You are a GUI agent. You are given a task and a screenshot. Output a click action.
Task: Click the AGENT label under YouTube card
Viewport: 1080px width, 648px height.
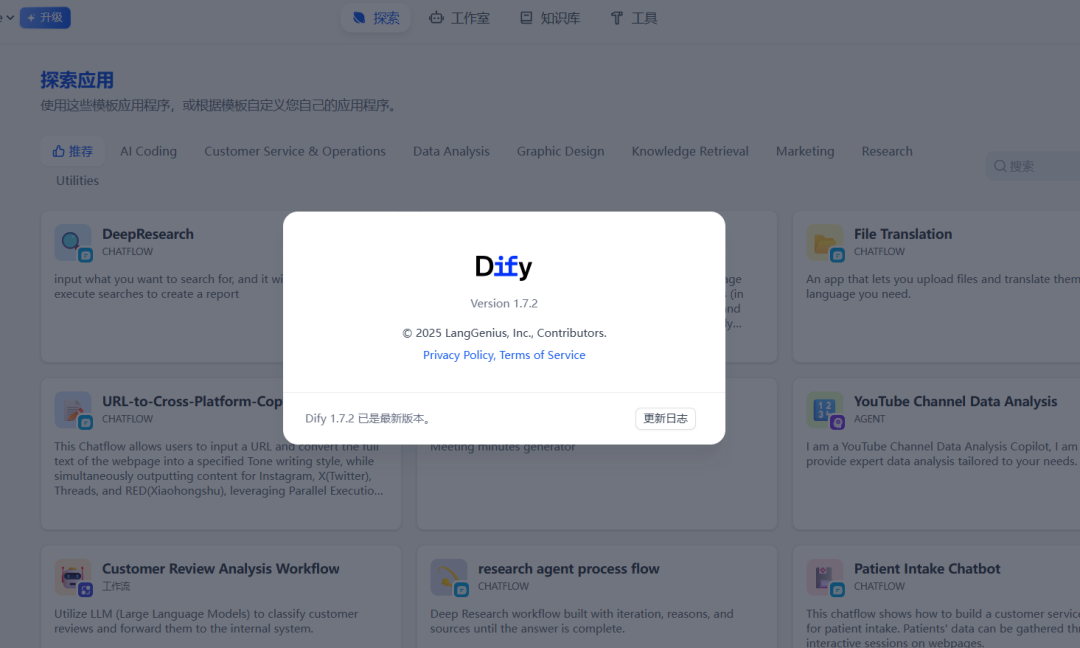pyautogui.click(x=869, y=419)
